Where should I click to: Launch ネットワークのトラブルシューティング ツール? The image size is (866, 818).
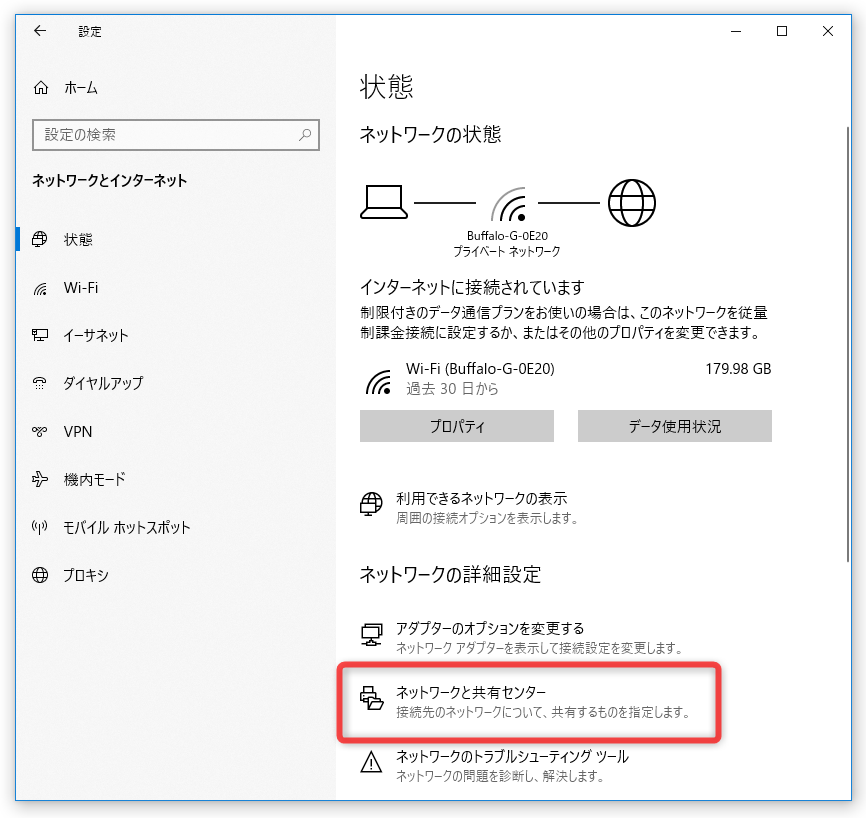(512, 756)
